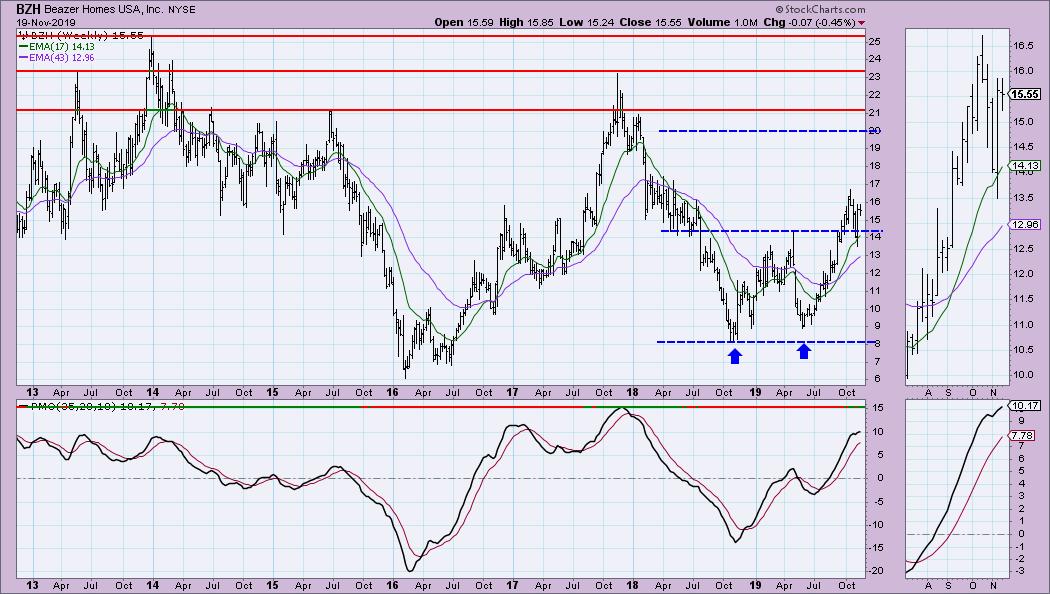The height and width of the screenshot is (594, 1050).
Task: Click the chart date 19-Nov-2019
Action: 46,23
